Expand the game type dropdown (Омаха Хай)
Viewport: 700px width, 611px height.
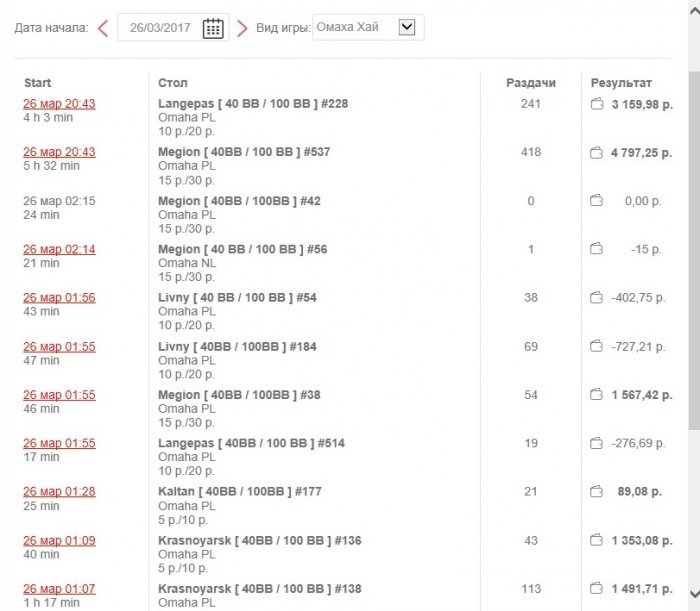[406, 28]
